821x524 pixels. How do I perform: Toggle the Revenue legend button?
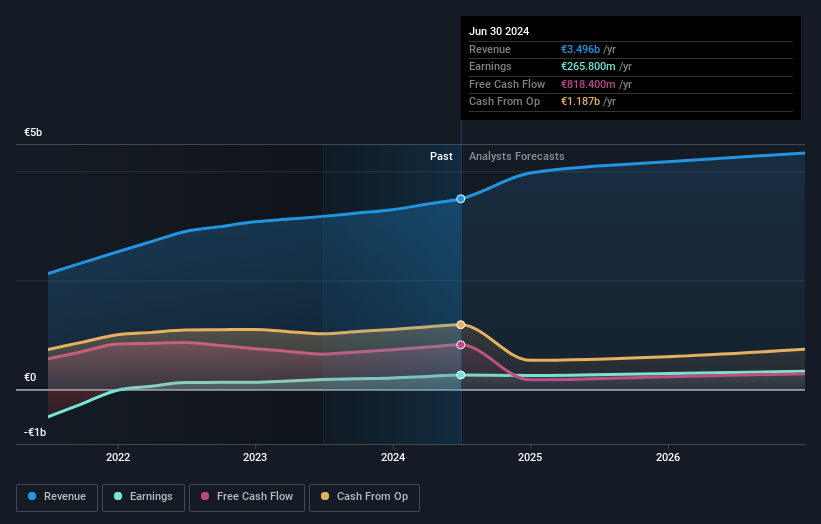click(x=57, y=497)
